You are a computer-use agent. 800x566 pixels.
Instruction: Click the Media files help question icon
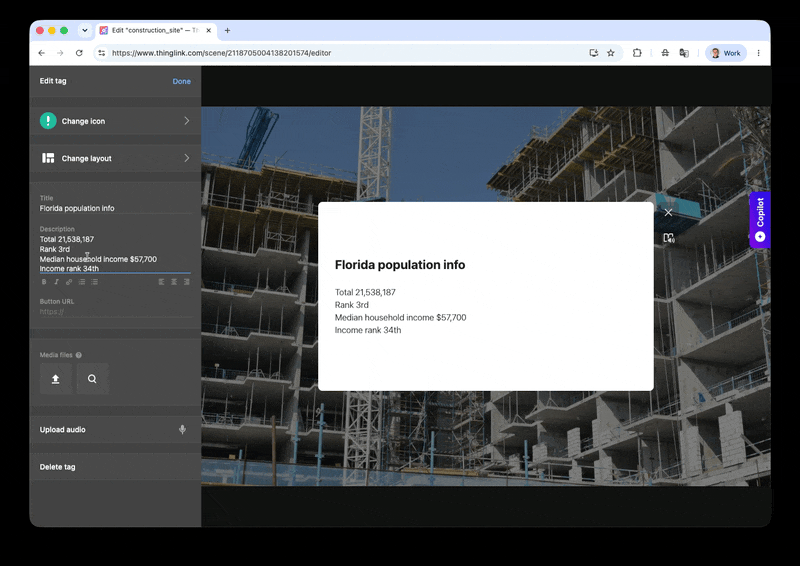click(79, 355)
